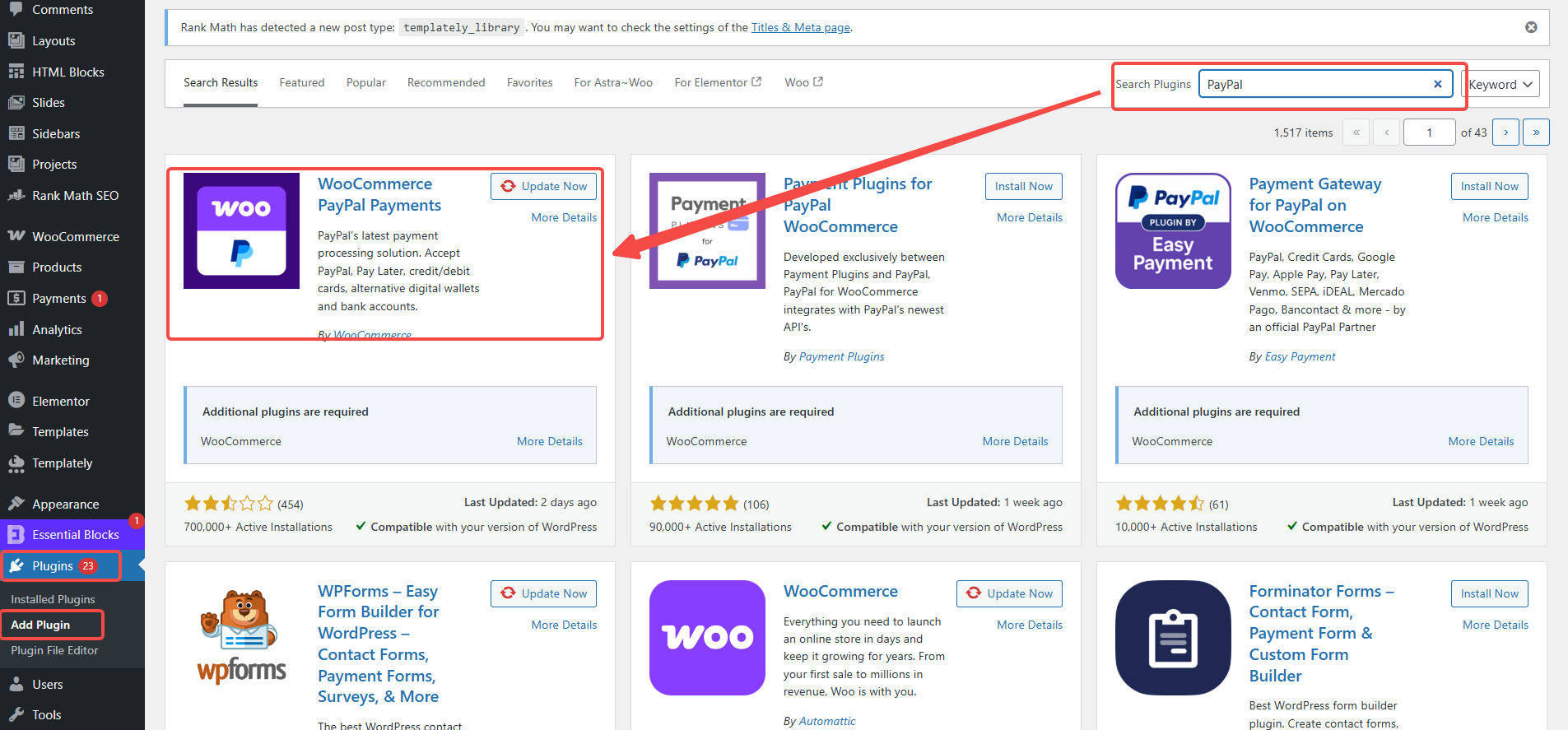Open the For Elementor external tab

718,82
